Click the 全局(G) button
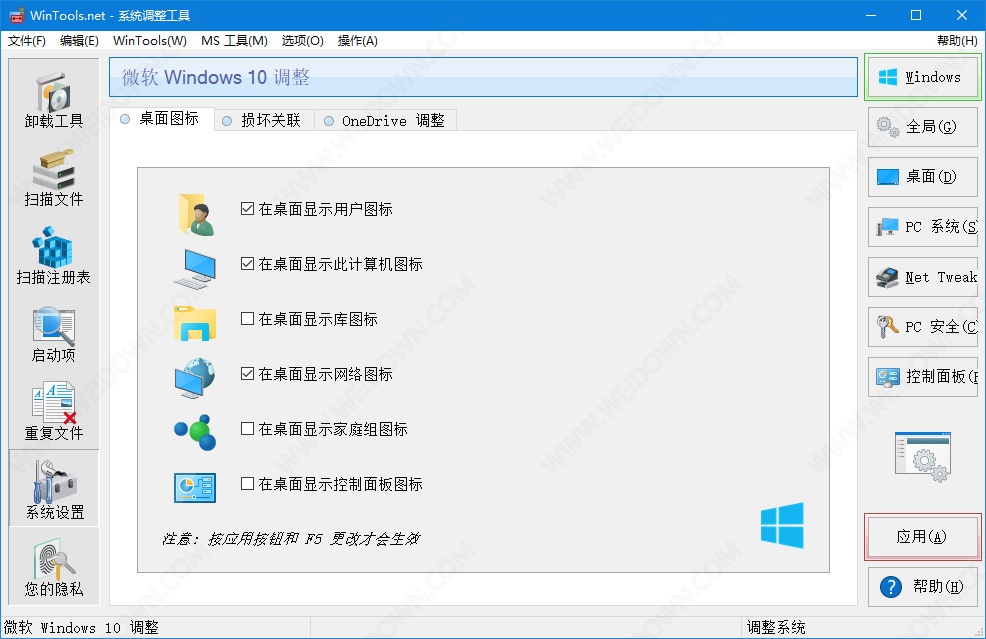This screenshot has width=986, height=639. pyautogui.click(x=922, y=127)
